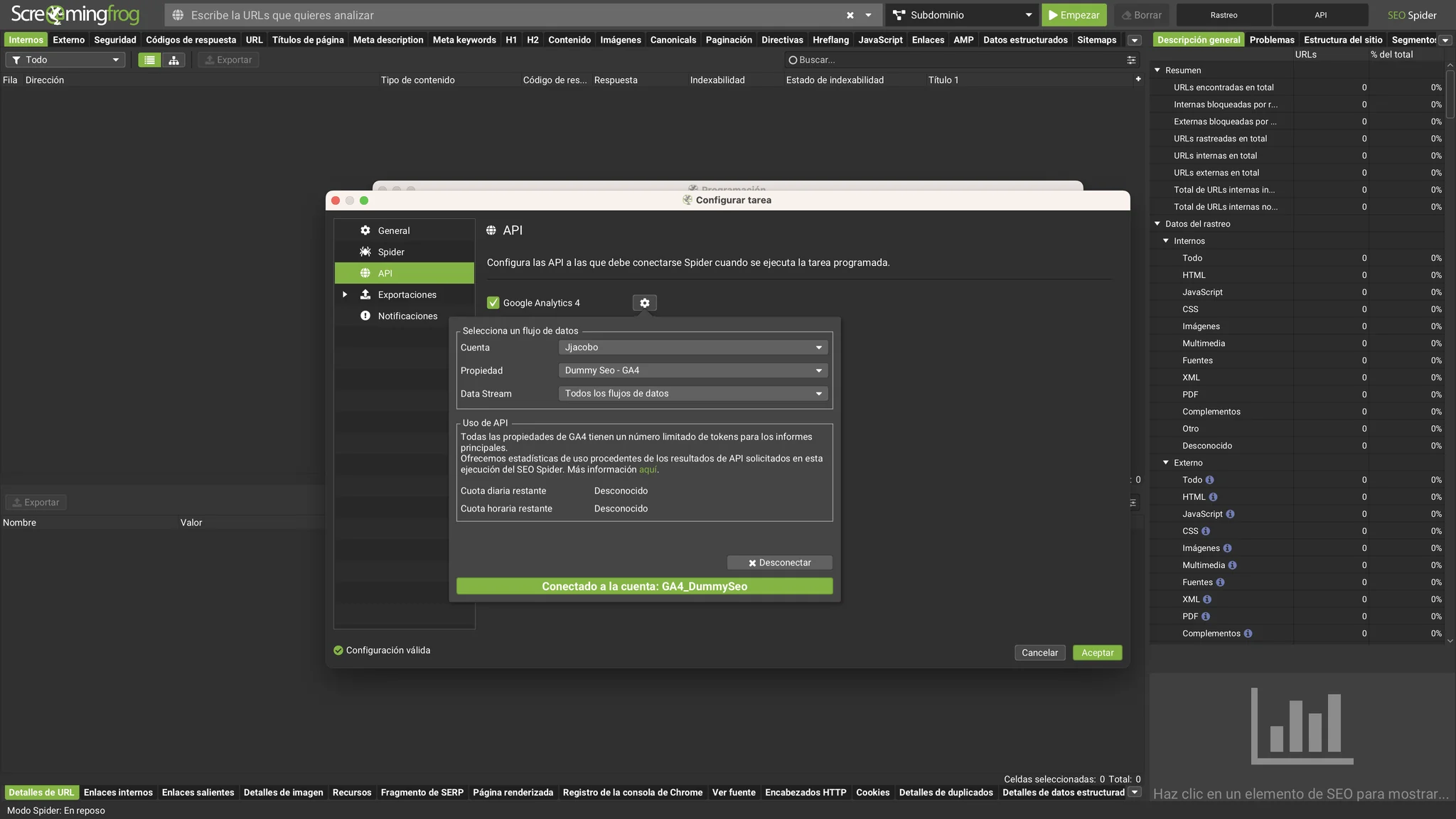Clear the URL bar with X icon

(850, 15)
